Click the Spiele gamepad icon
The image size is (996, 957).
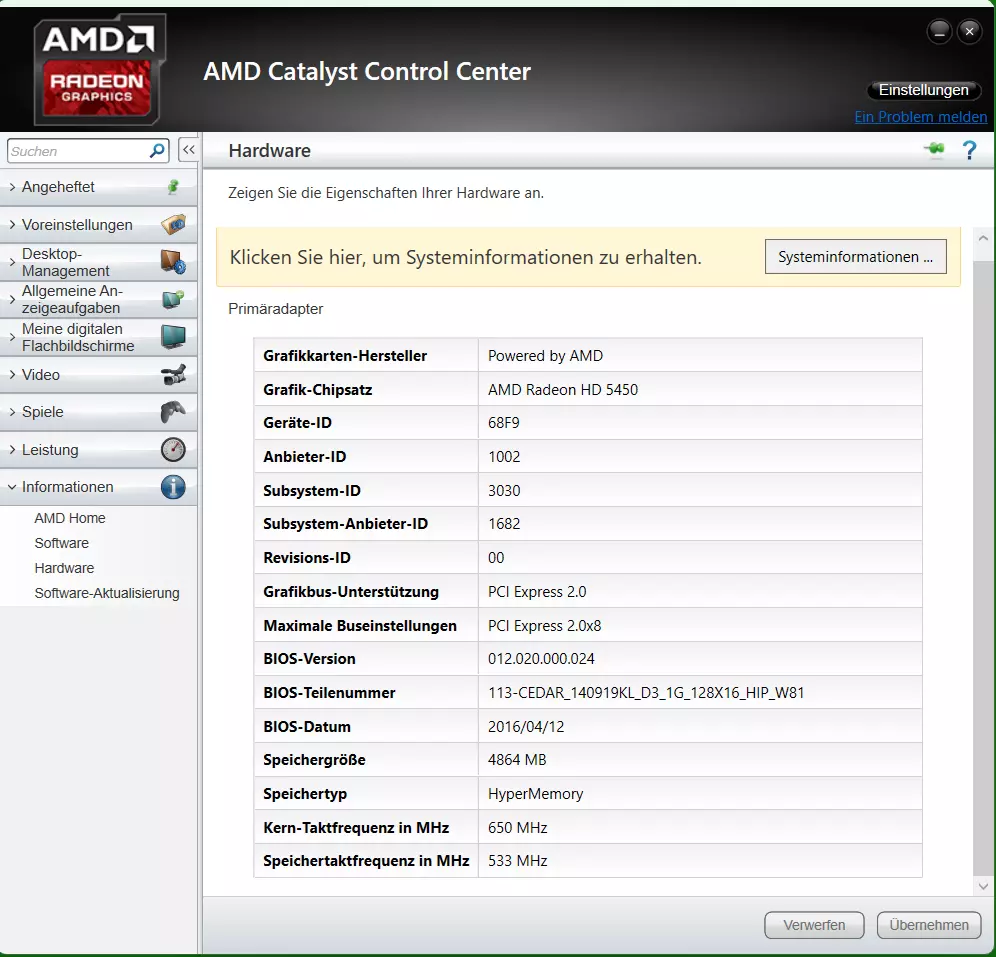tap(173, 412)
